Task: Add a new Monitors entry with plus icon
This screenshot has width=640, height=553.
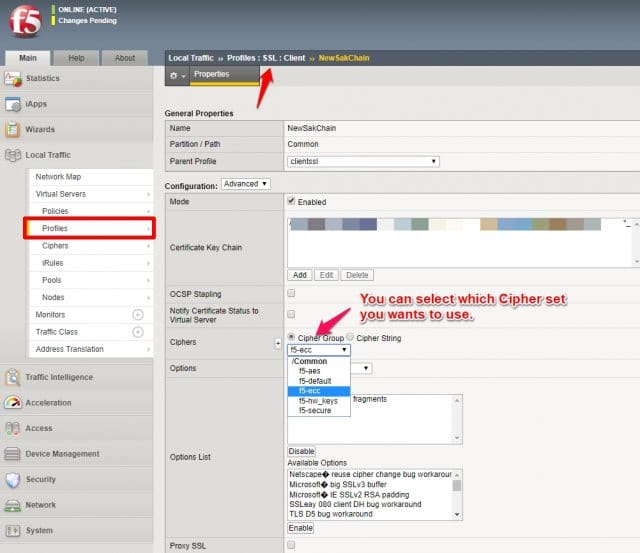Action: [x=138, y=315]
